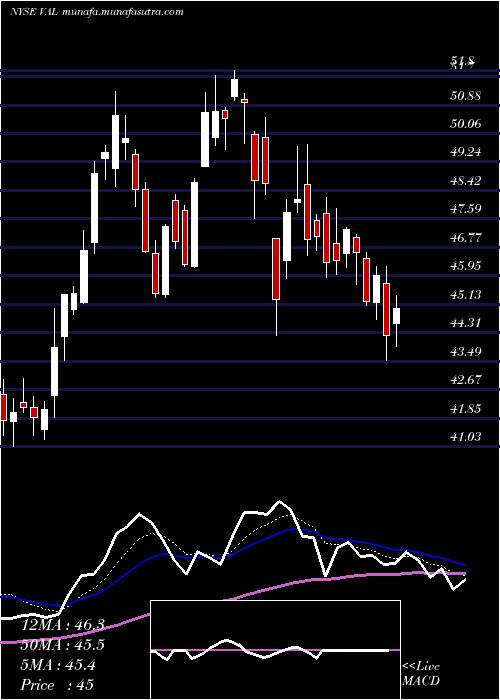Screen dimensions: 500x700
Task: Select the 50.88 price axis label
Action: [x=466, y=95]
